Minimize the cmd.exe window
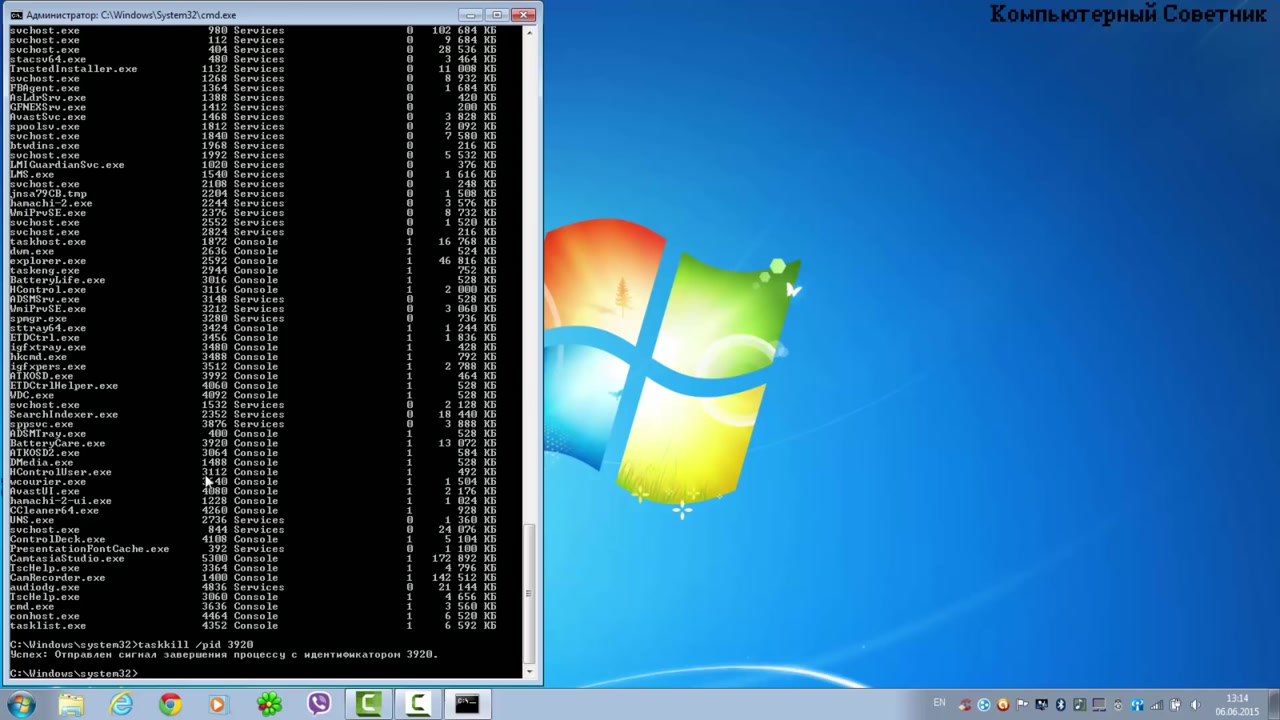The width and height of the screenshot is (1280, 720). point(472,14)
